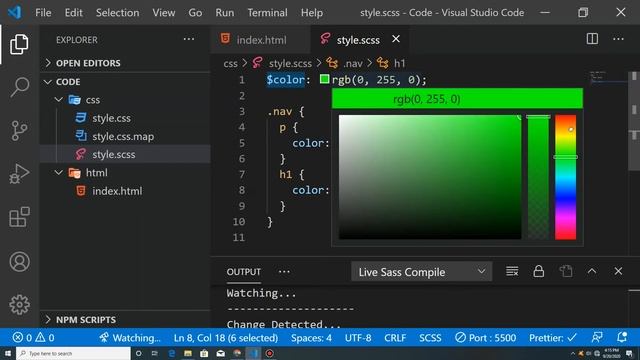Toggle output scroll lock icon
The height and width of the screenshot is (360, 640).
(x=539, y=271)
